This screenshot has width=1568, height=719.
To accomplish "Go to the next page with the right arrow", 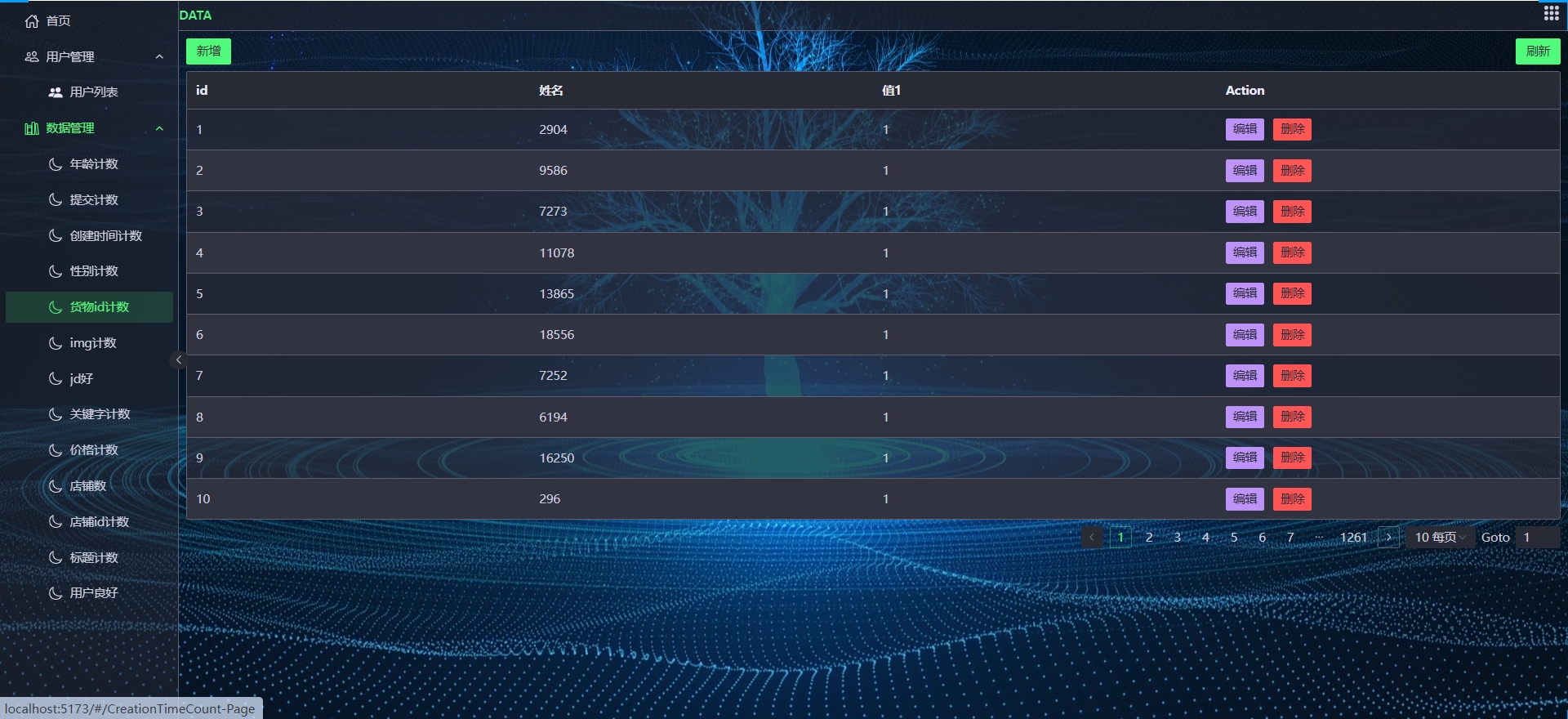I will click(1388, 538).
